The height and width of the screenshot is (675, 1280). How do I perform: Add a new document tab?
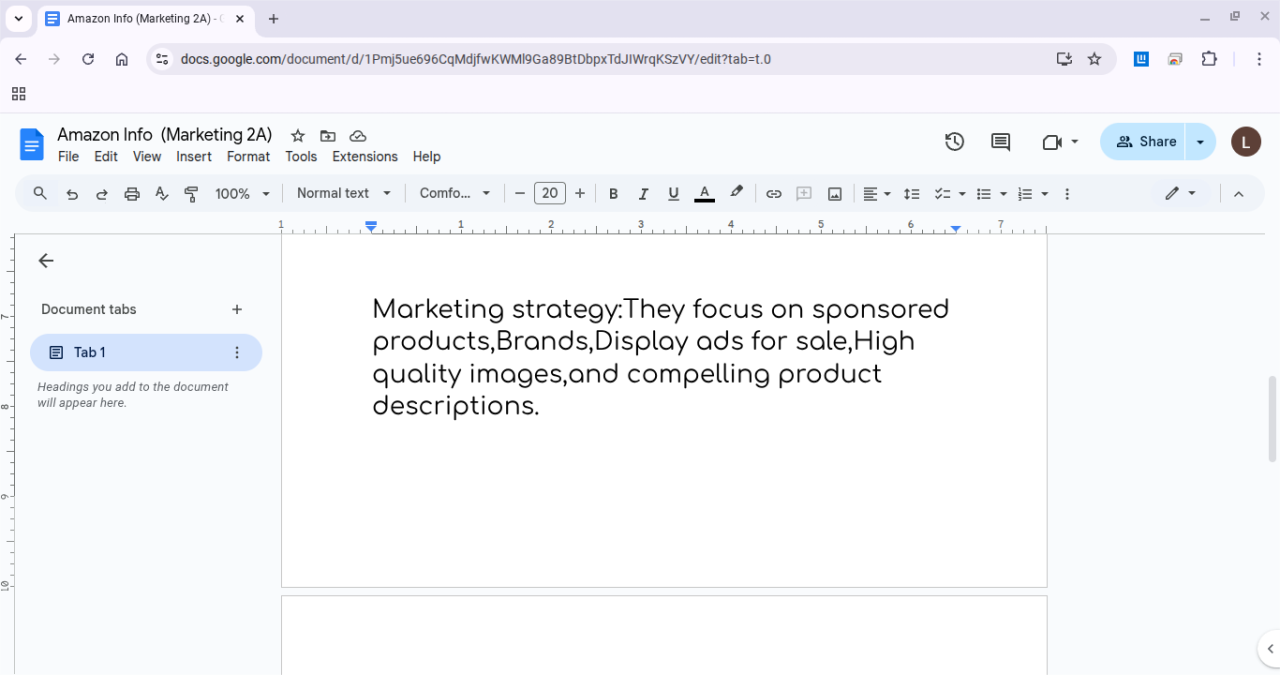coord(237,310)
